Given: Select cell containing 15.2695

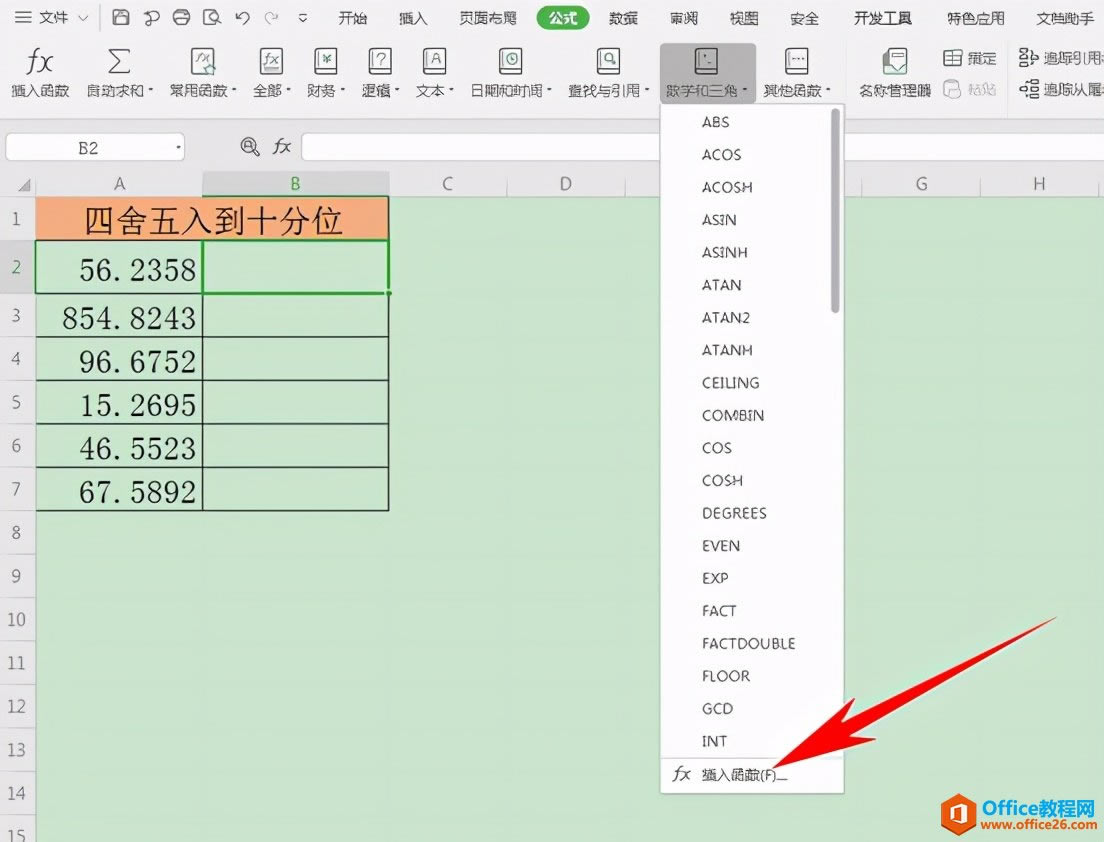Looking at the screenshot, I should [x=119, y=403].
